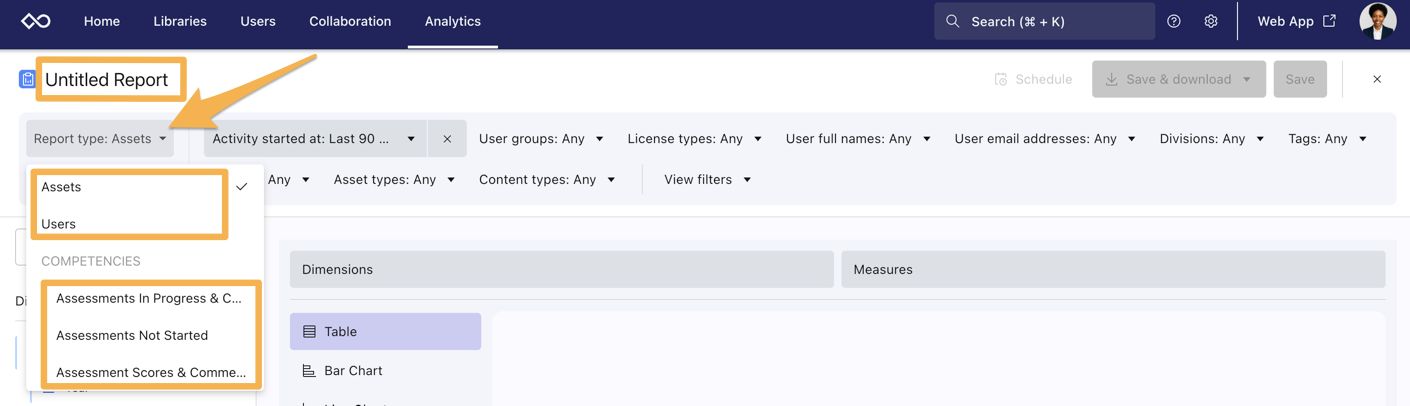Choose Users report type option
The width and height of the screenshot is (1410, 406).
[x=59, y=224]
